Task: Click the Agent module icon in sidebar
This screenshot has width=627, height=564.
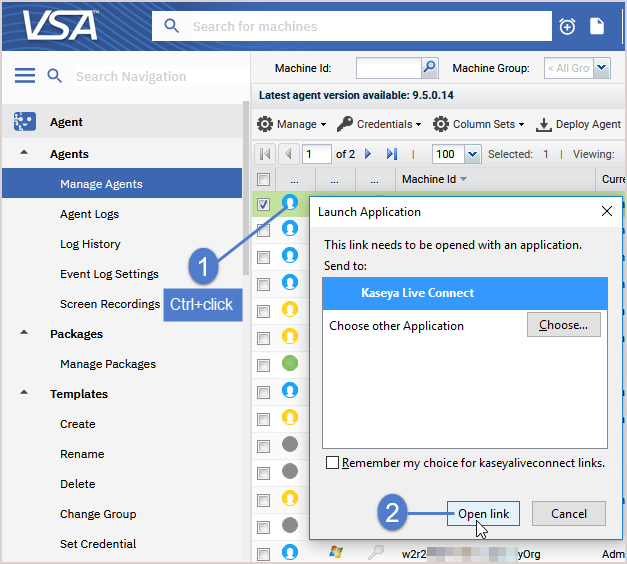Action: (25, 122)
